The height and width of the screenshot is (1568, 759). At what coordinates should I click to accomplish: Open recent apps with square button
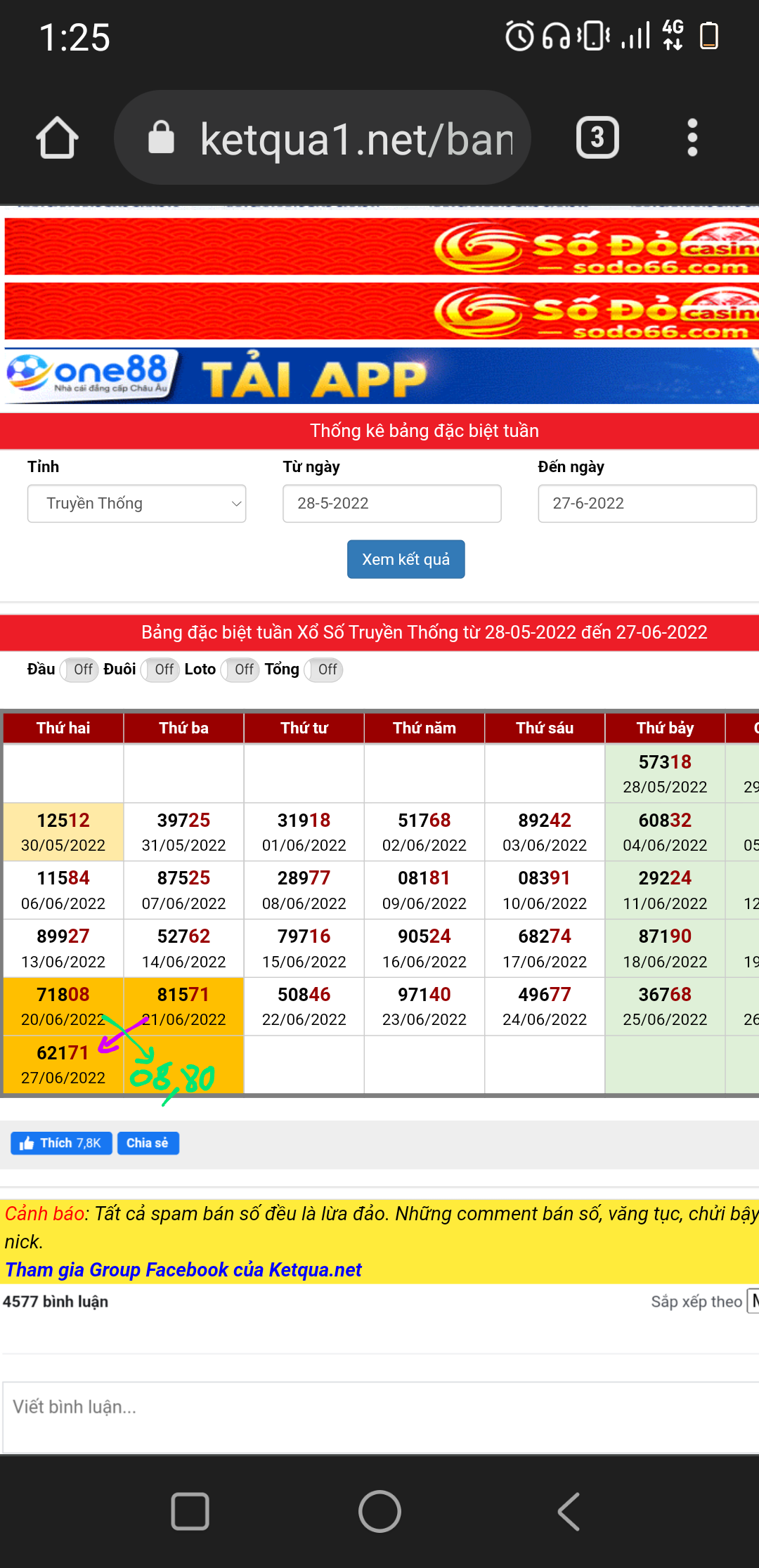click(x=190, y=1510)
